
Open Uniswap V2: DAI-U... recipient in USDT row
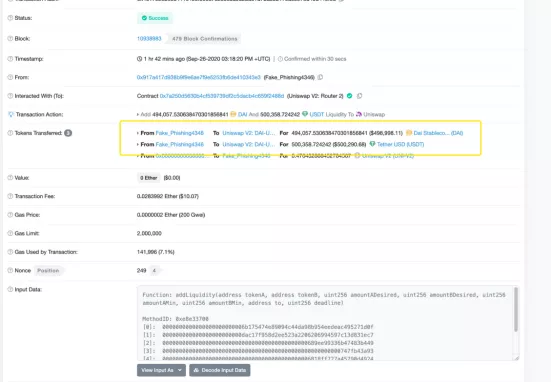[x=248, y=144]
